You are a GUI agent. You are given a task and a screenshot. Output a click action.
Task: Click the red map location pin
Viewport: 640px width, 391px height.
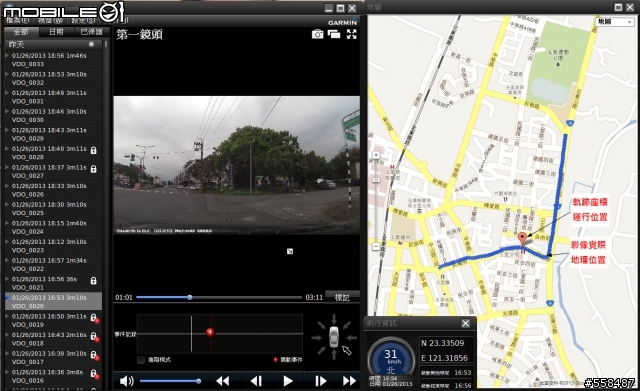click(522, 239)
